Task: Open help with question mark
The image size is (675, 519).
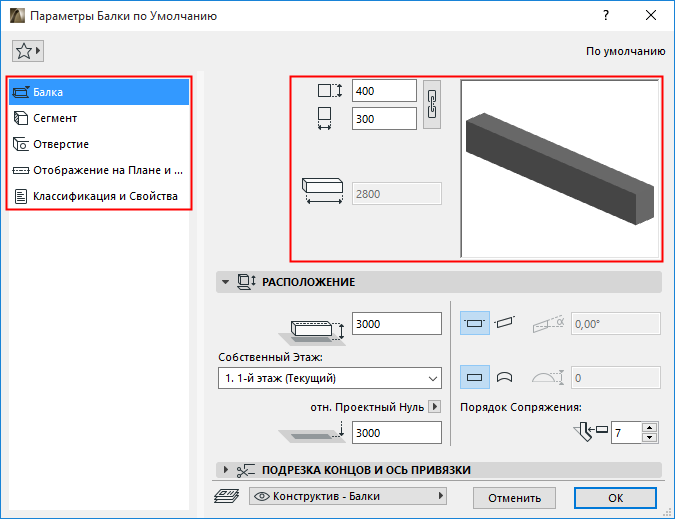Action: click(606, 15)
